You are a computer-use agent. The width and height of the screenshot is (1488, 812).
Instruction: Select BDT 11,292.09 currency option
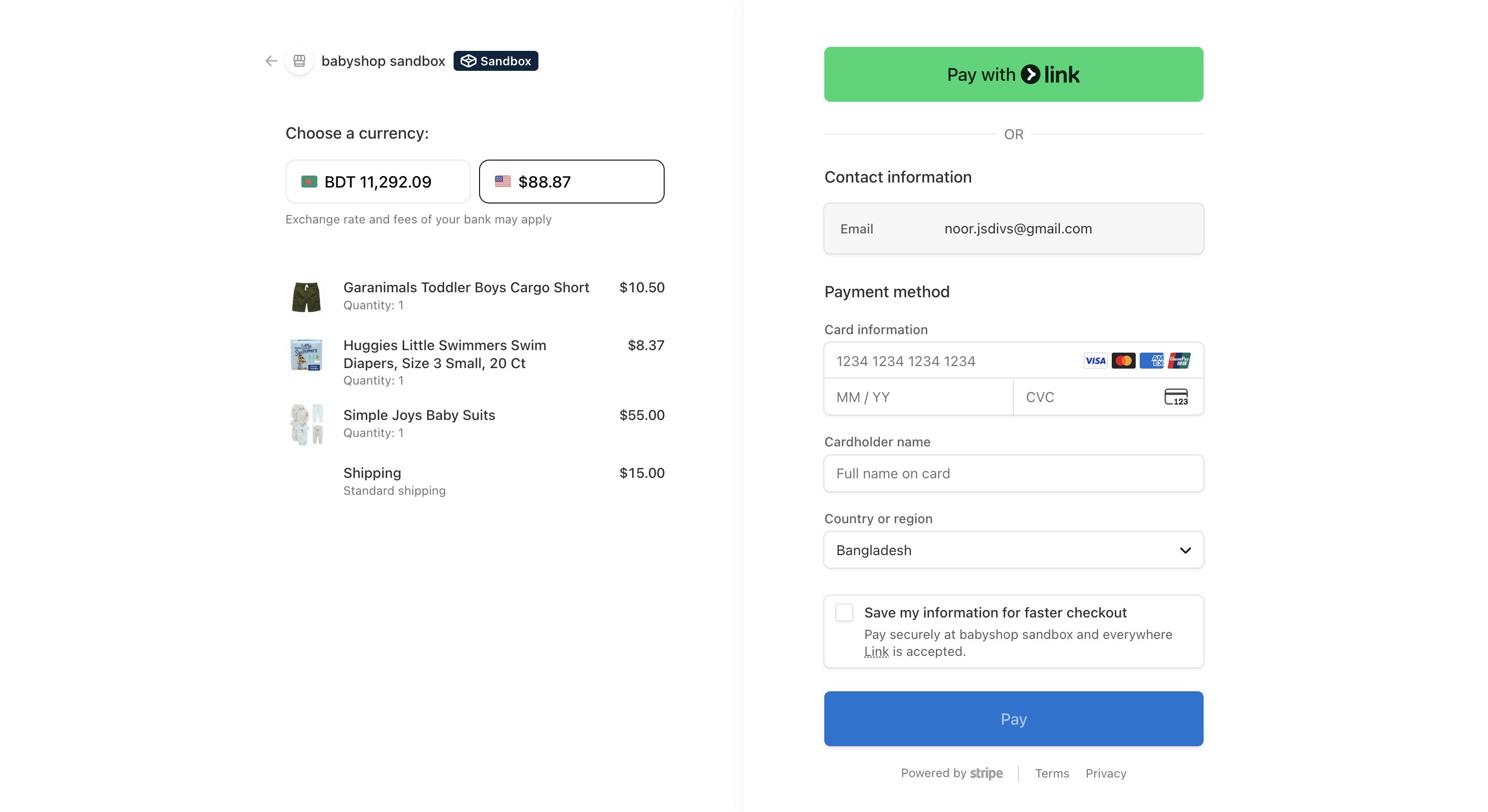pos(378,182)
